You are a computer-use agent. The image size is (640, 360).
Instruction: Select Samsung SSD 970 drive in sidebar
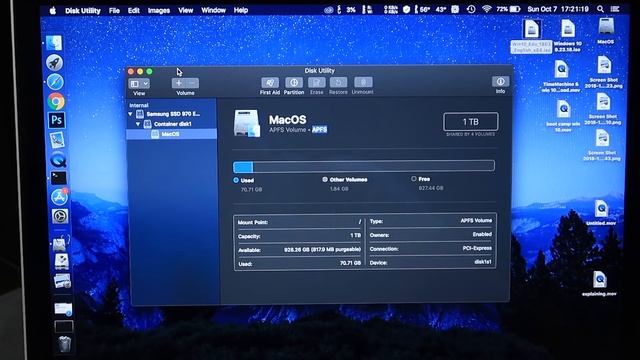[173, 114]
